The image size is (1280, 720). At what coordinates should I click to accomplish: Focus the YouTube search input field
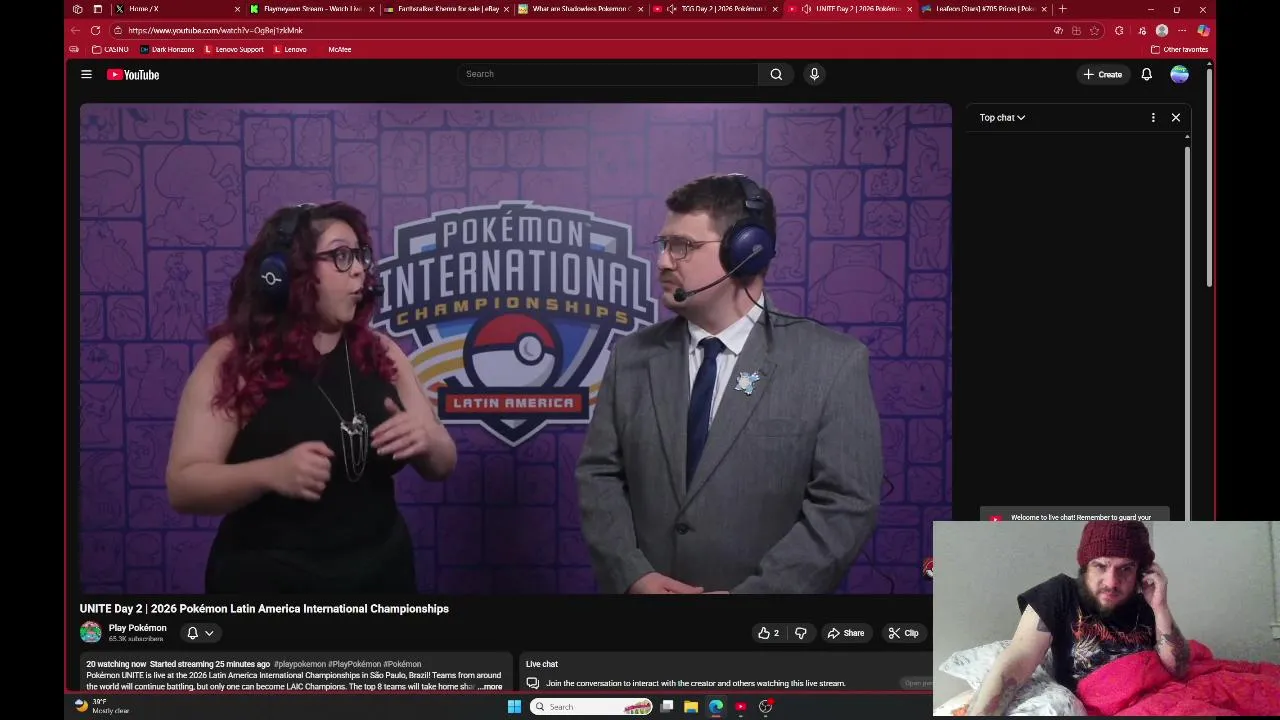(x=608, y=74)
